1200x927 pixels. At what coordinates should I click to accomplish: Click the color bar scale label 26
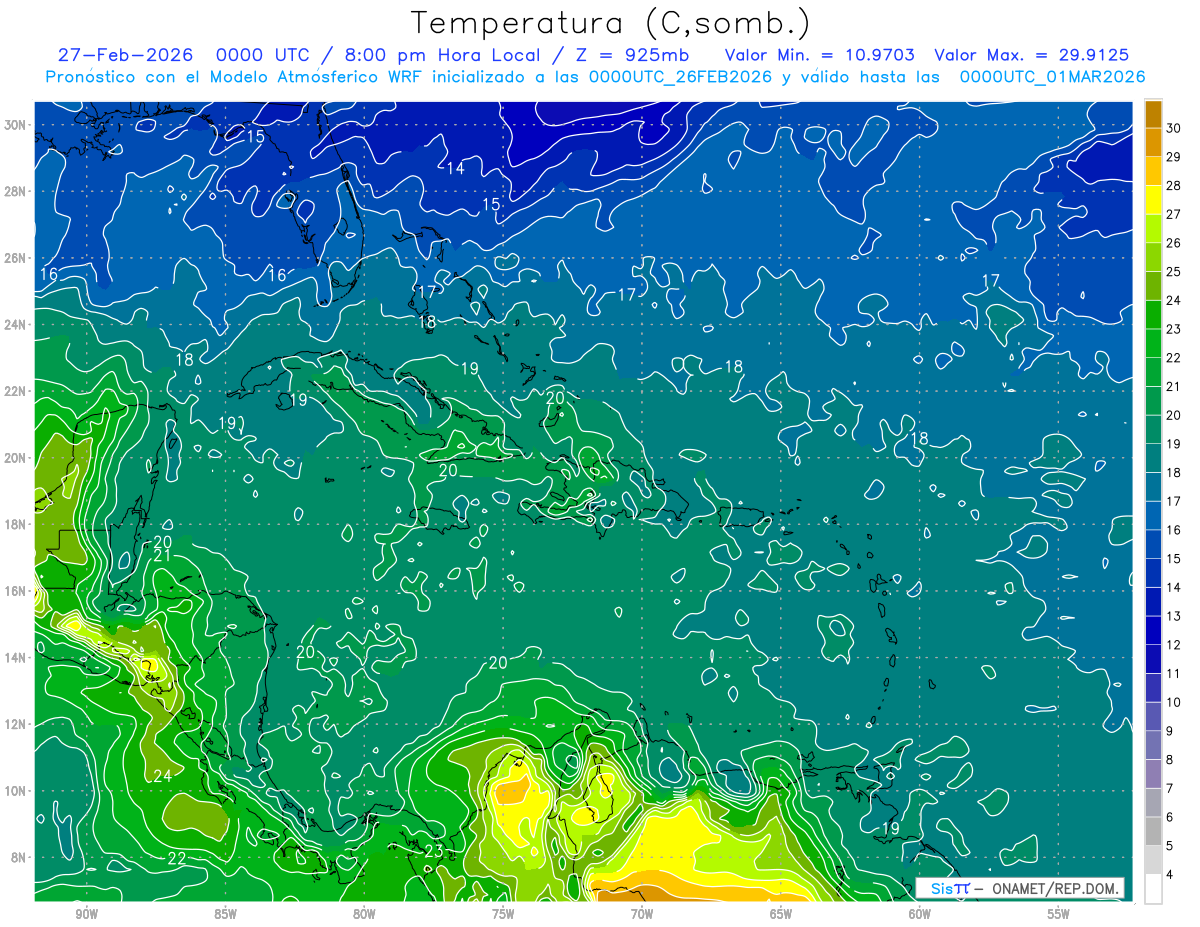click(x=1174, y=243)
